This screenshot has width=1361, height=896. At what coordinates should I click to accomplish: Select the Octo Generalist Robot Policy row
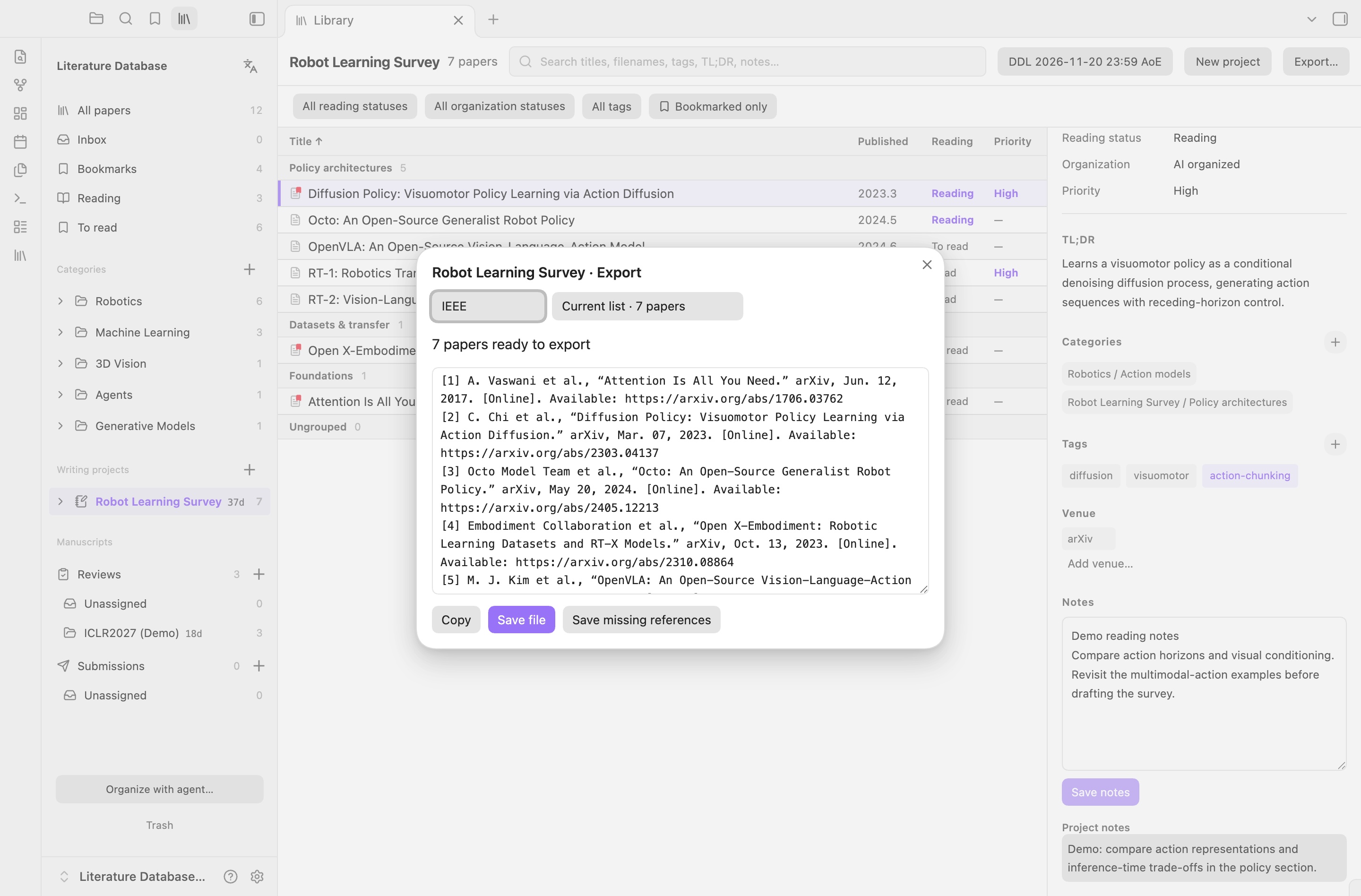pos(662,220)
